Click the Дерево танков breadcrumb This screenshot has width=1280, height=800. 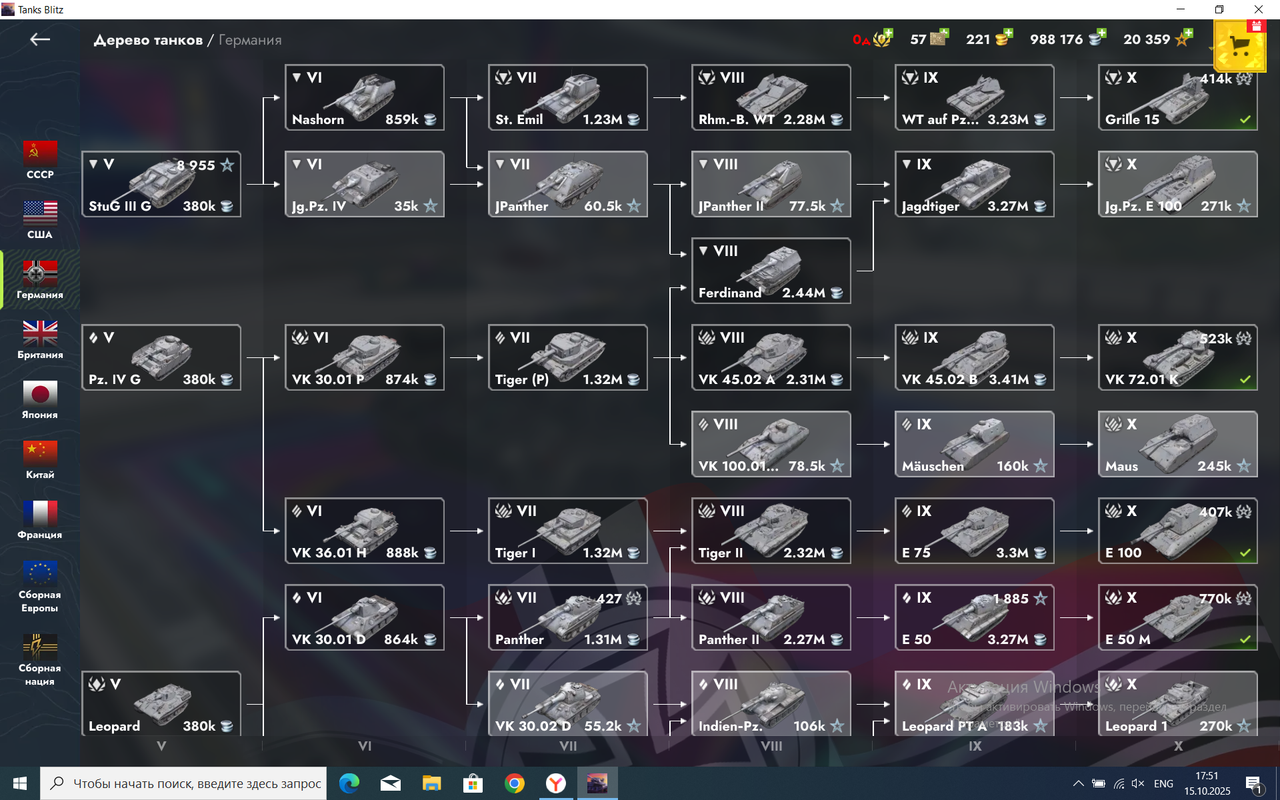(x=148, y=40)
